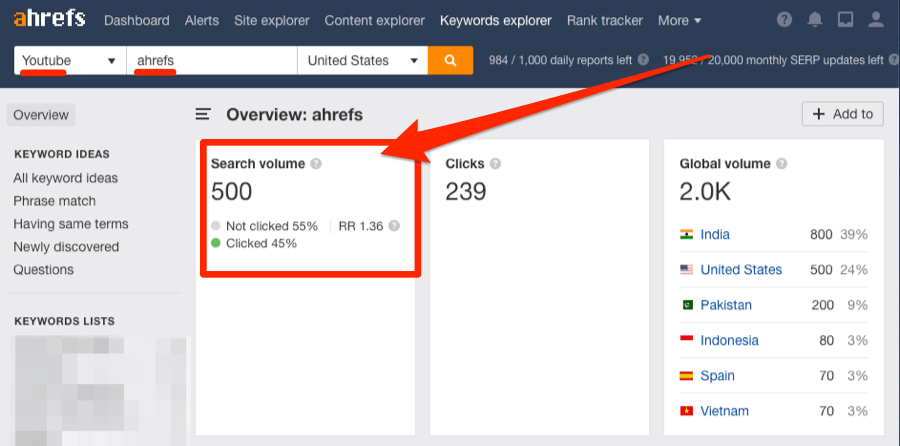Click the info icon after daily reports left
900x446 pixels.
(643, 60)
